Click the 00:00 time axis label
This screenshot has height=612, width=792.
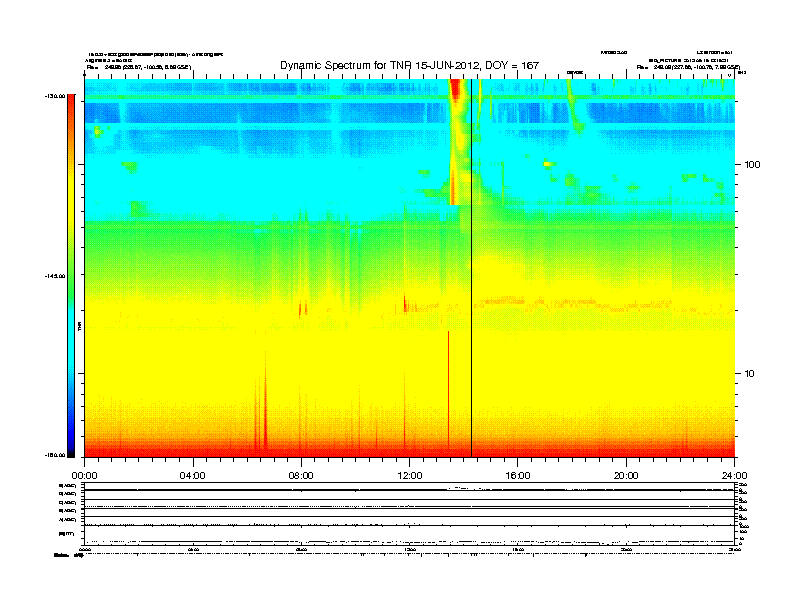pos(84,476)
